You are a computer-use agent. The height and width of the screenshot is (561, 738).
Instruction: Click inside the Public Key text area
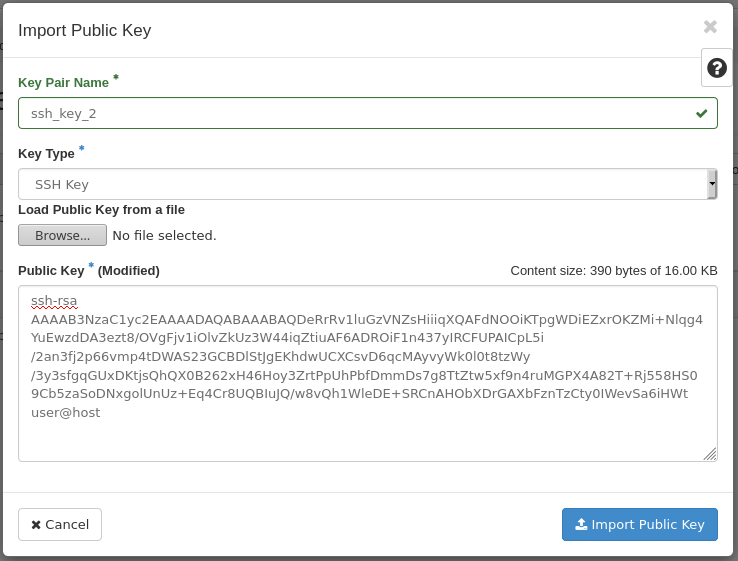[367, 437]
